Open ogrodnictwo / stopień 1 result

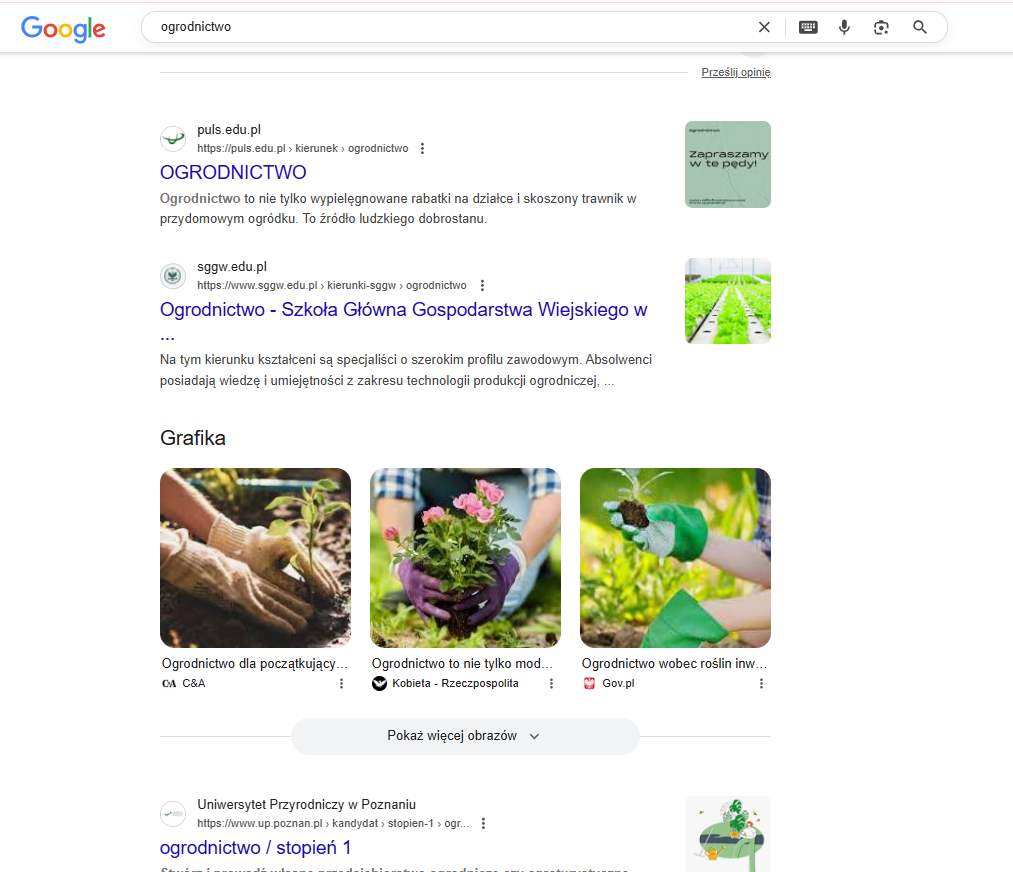(x=255, y=847)
